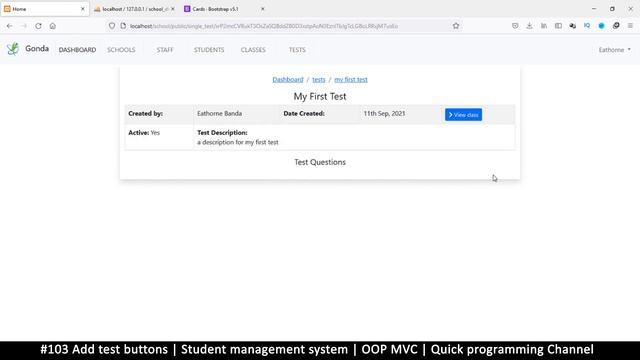Select the My First Test heading text
This screenshot has height=360, width=640.
tap(320, 97)
